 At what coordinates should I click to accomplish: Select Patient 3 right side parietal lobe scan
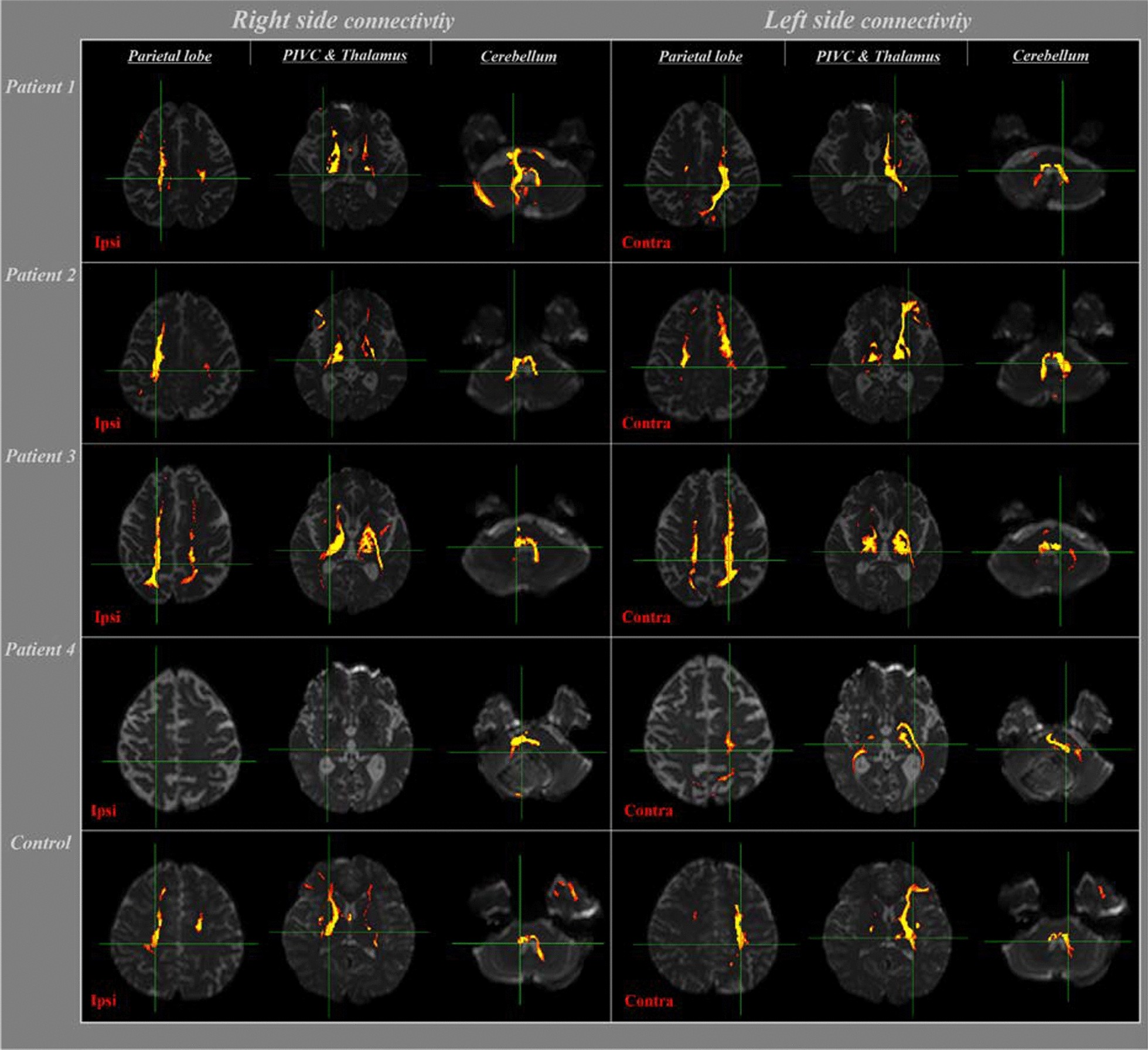coord(176,534)
